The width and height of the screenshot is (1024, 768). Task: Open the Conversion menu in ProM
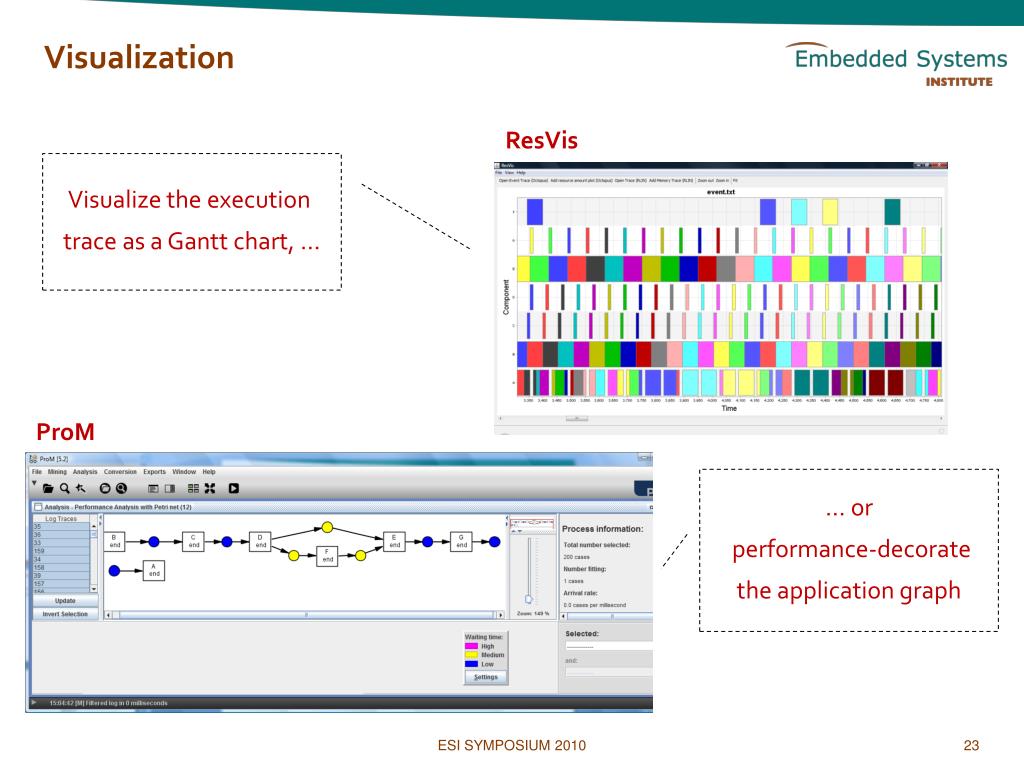[x=120, y=472]
